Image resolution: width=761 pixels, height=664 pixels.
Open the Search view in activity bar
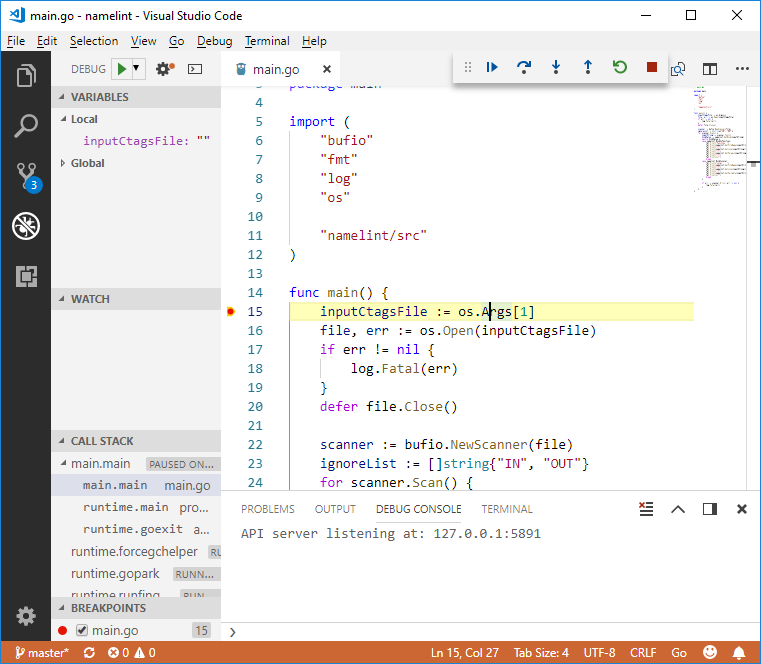pos(26,126)
